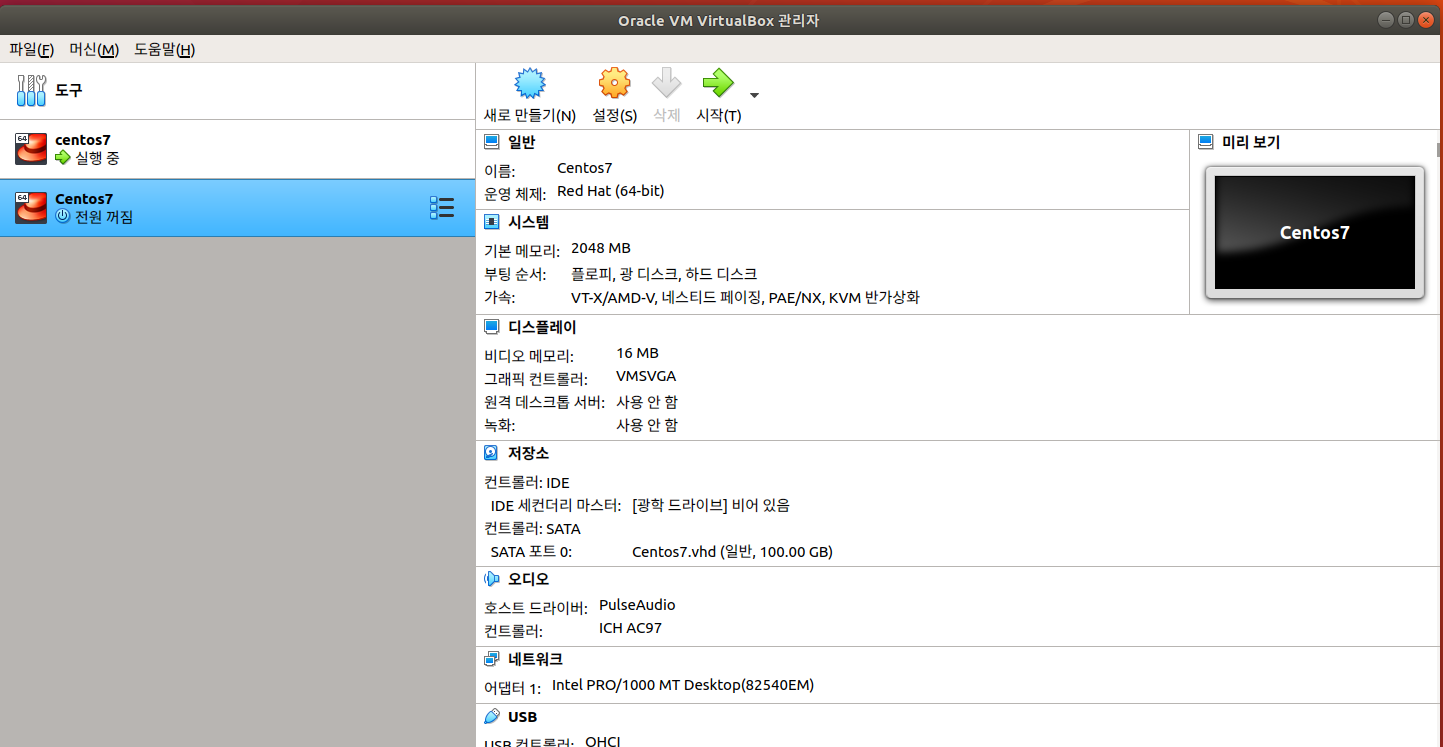Open the dropdown arrow next to Start (시작)
The height and width of the screenshot is (747, 1443).
tap(754, 96)
